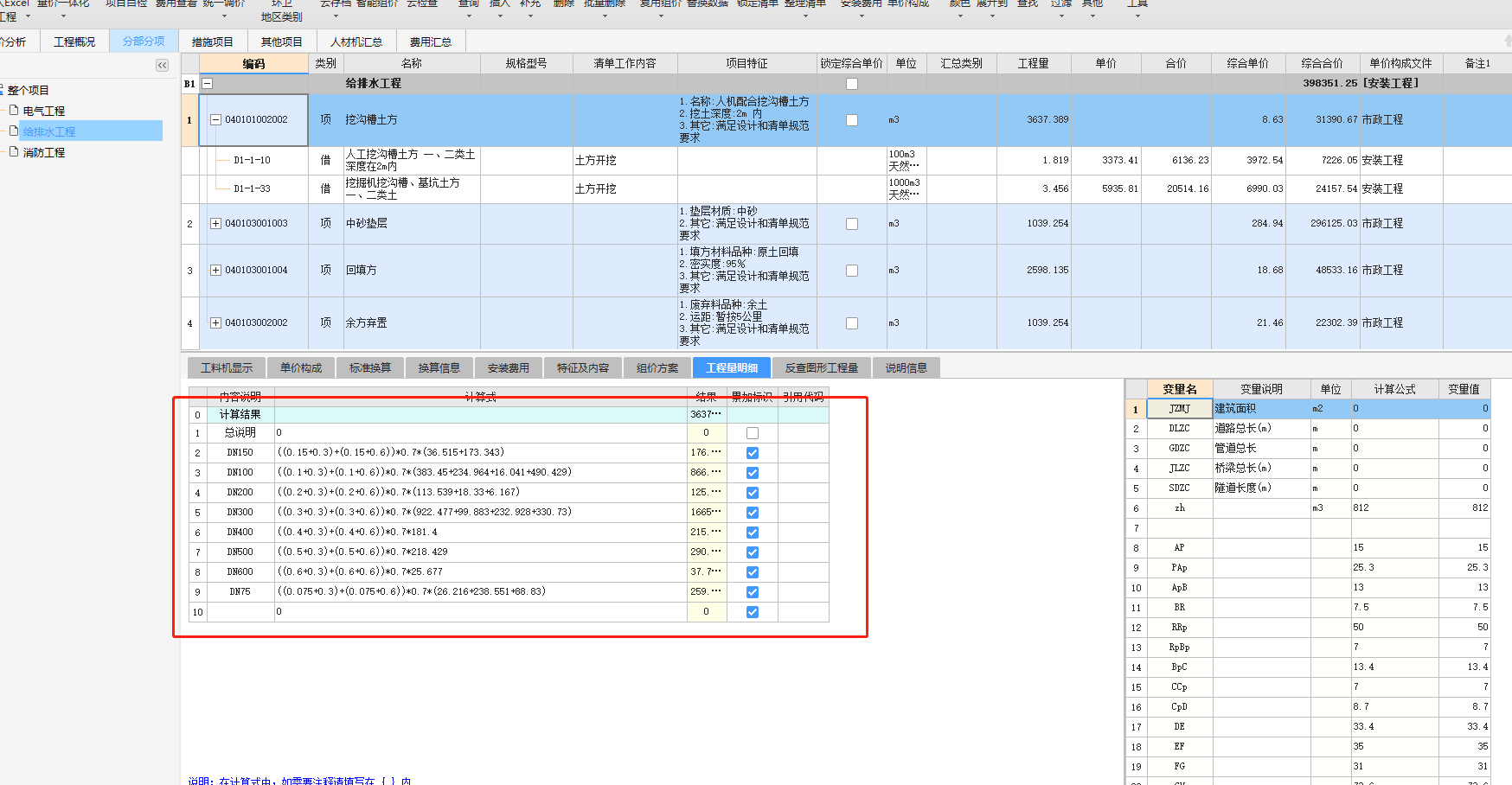
Task: Uncheck the 累加标识 box for DN75 row
Action: coord(753,592)
